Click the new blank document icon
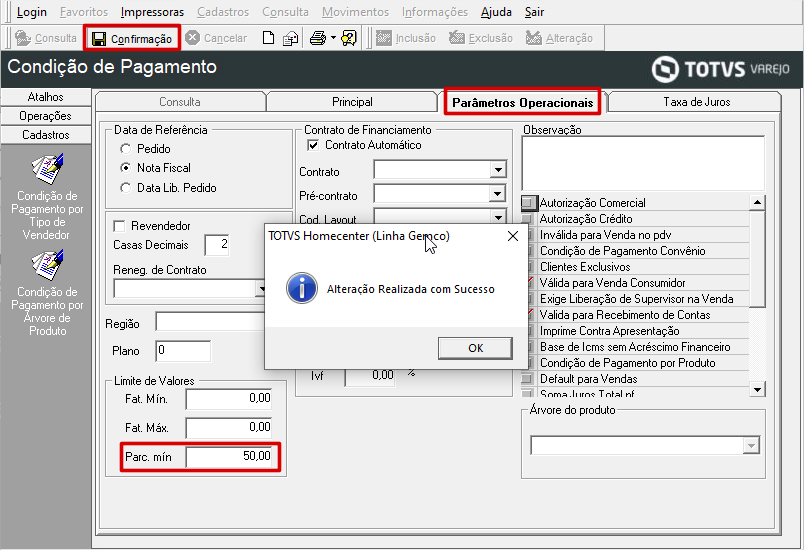The width and height of the screenshot is (804, 550). click(x=268, y=38)
